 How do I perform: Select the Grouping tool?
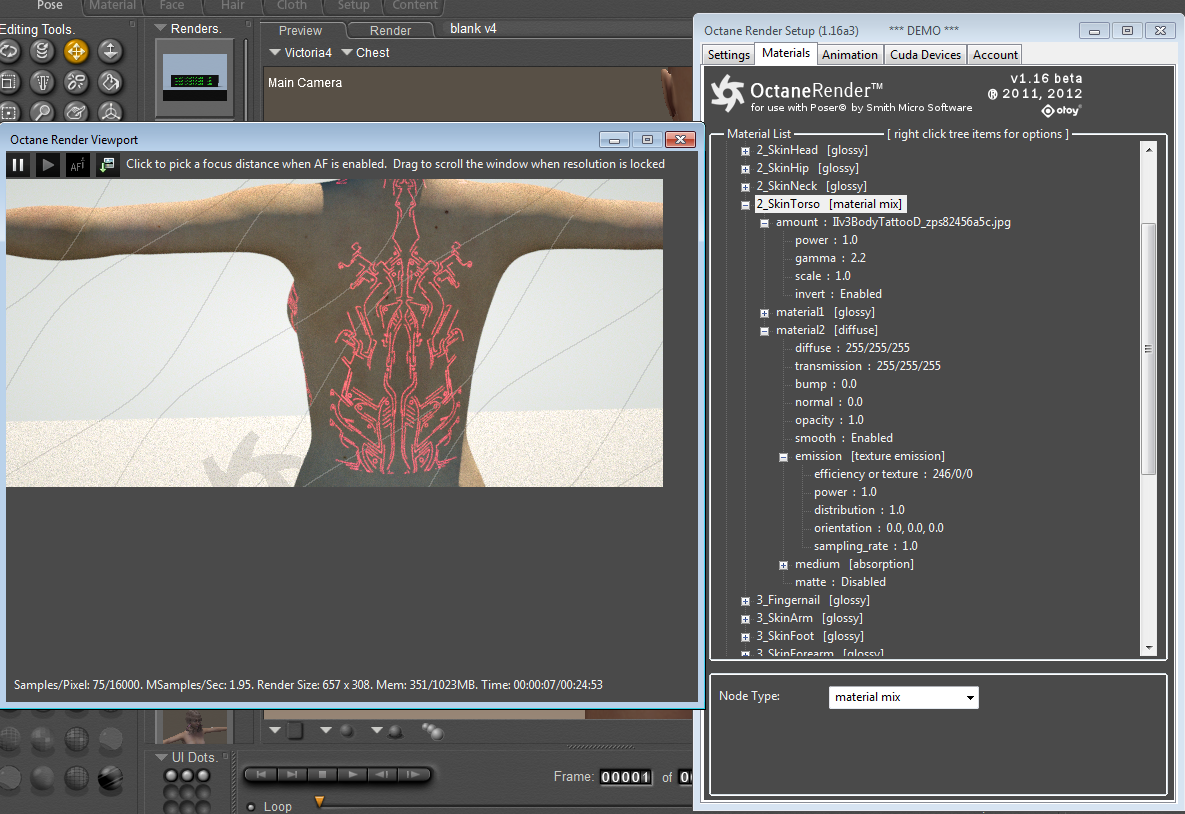8,112
